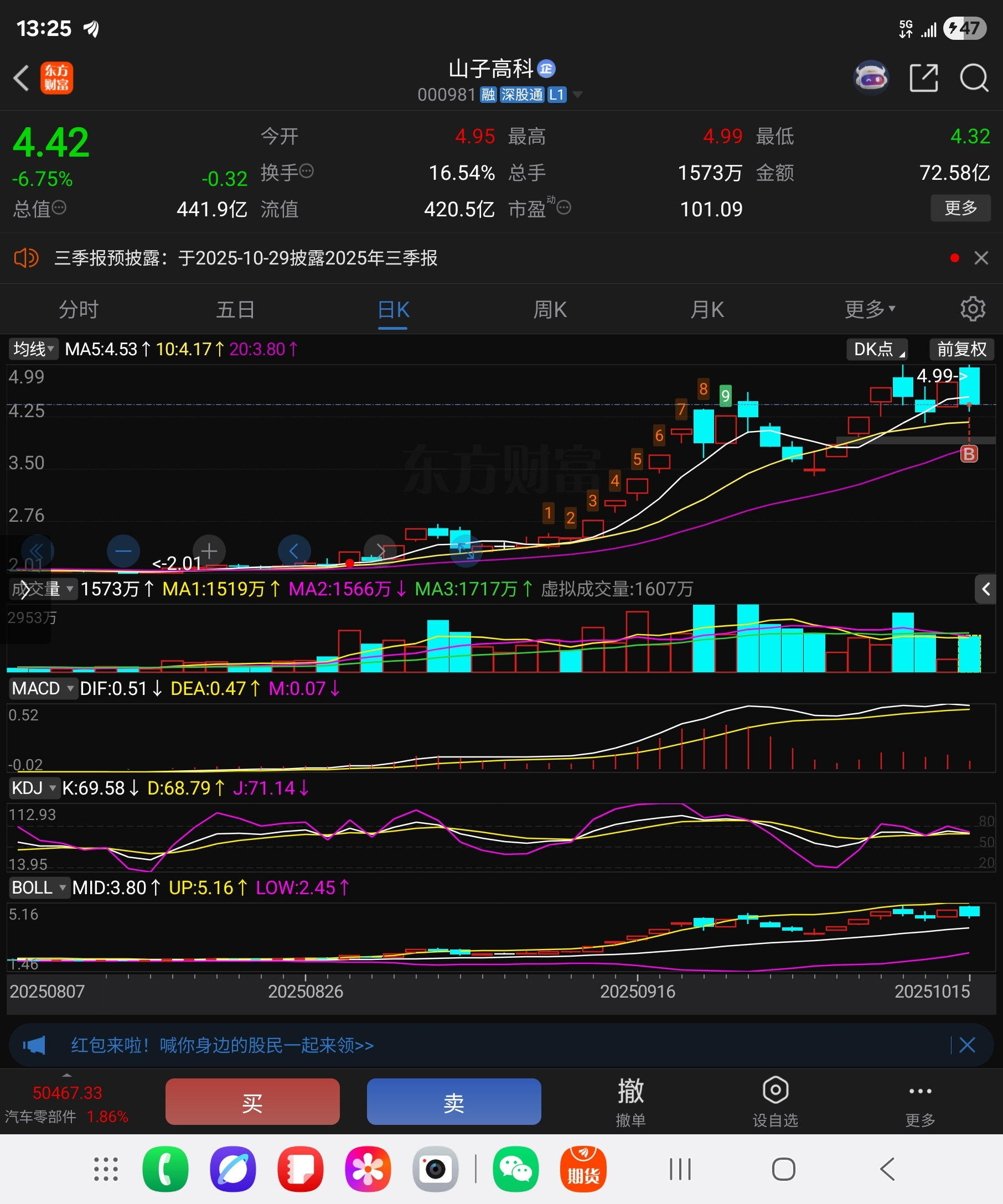Expand 更多 chart period dropdown

pyautogui.click(x=870, y=309)
